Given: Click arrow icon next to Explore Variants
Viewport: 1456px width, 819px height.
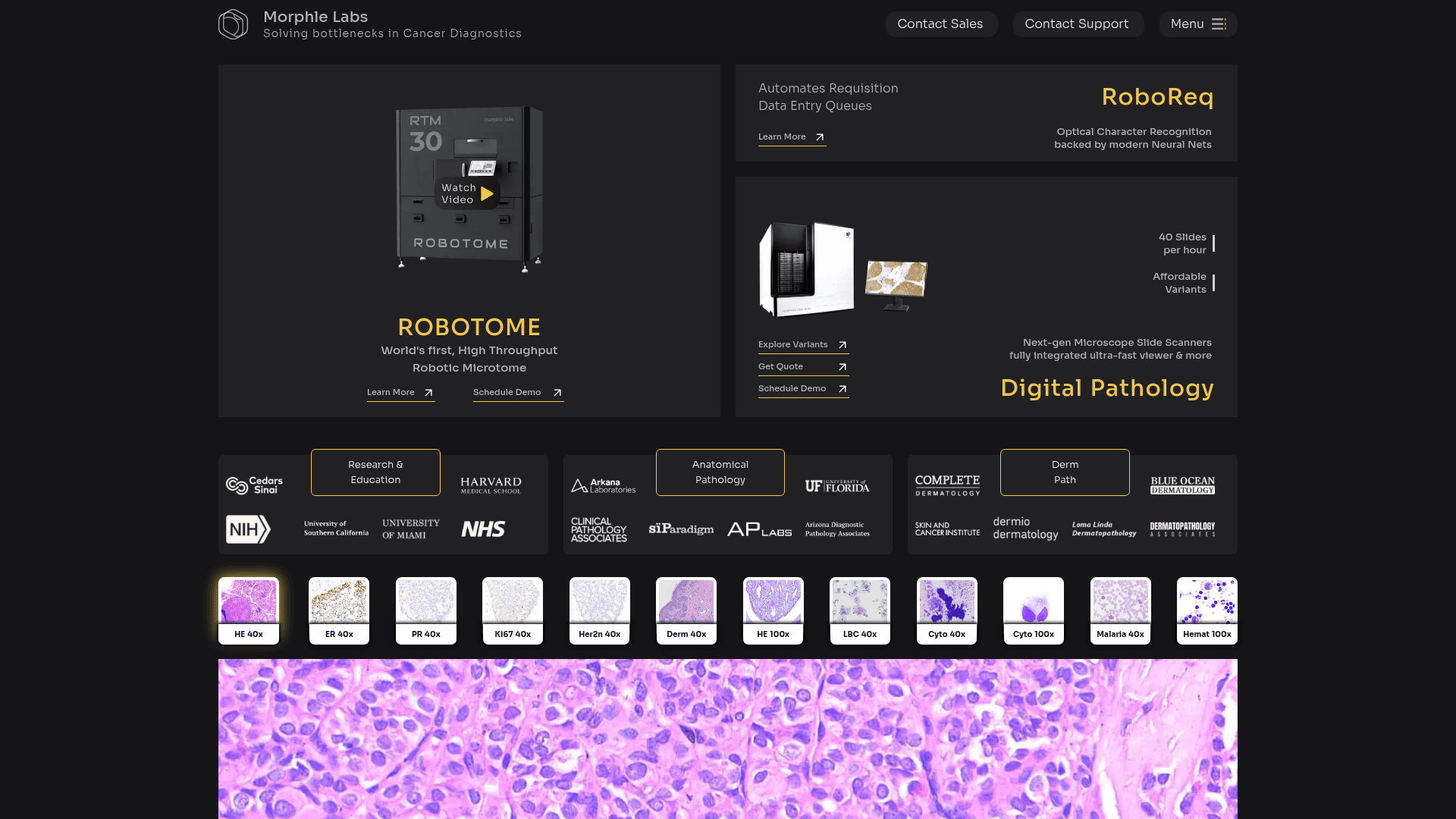Looking at the screenshot, I should click(843, 345).
